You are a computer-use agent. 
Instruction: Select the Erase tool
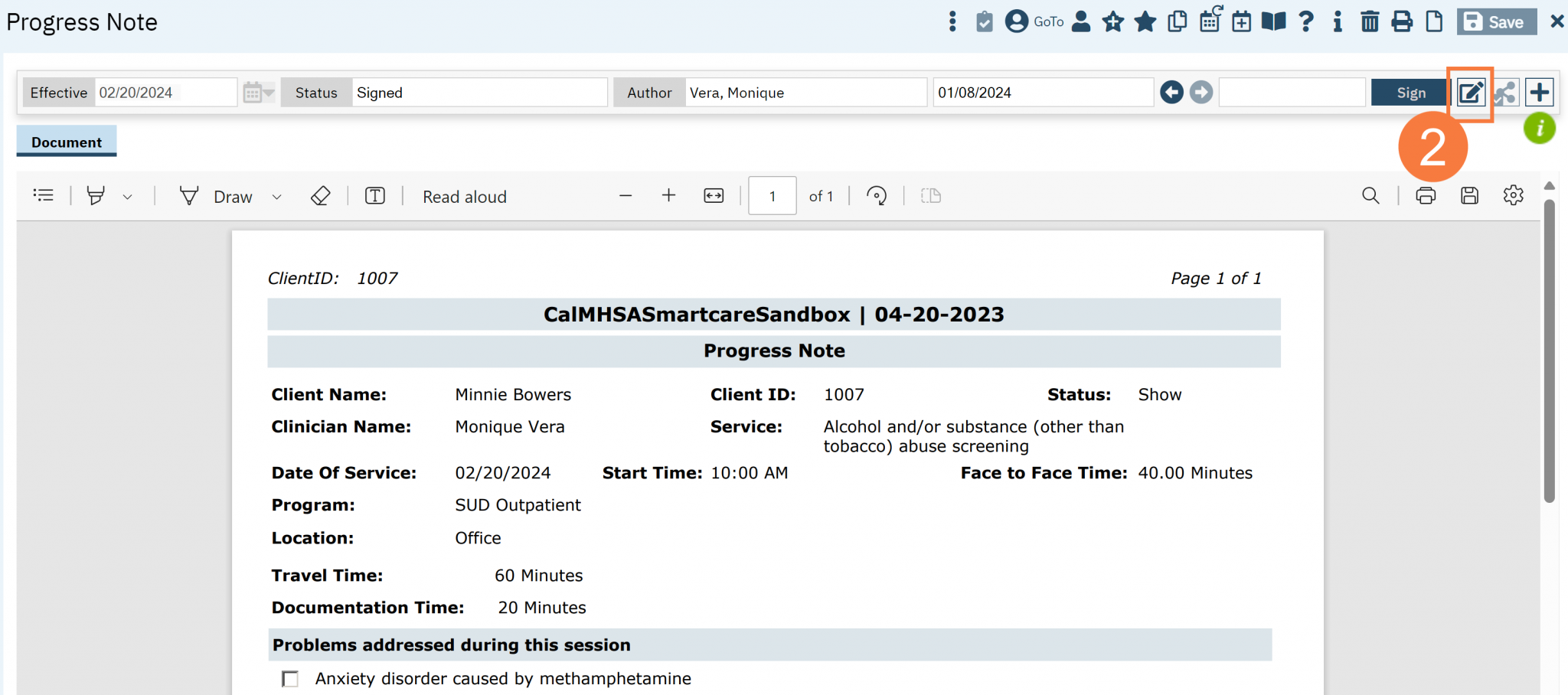coord(321,195)
